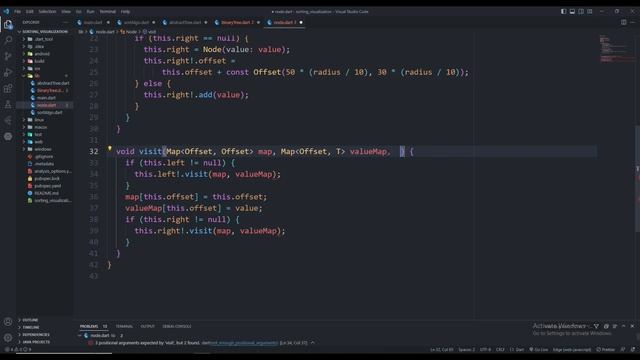Open the Accounts icon in activity bar
The height and width of the screenshot is (360, 640).
pos(8,322)
